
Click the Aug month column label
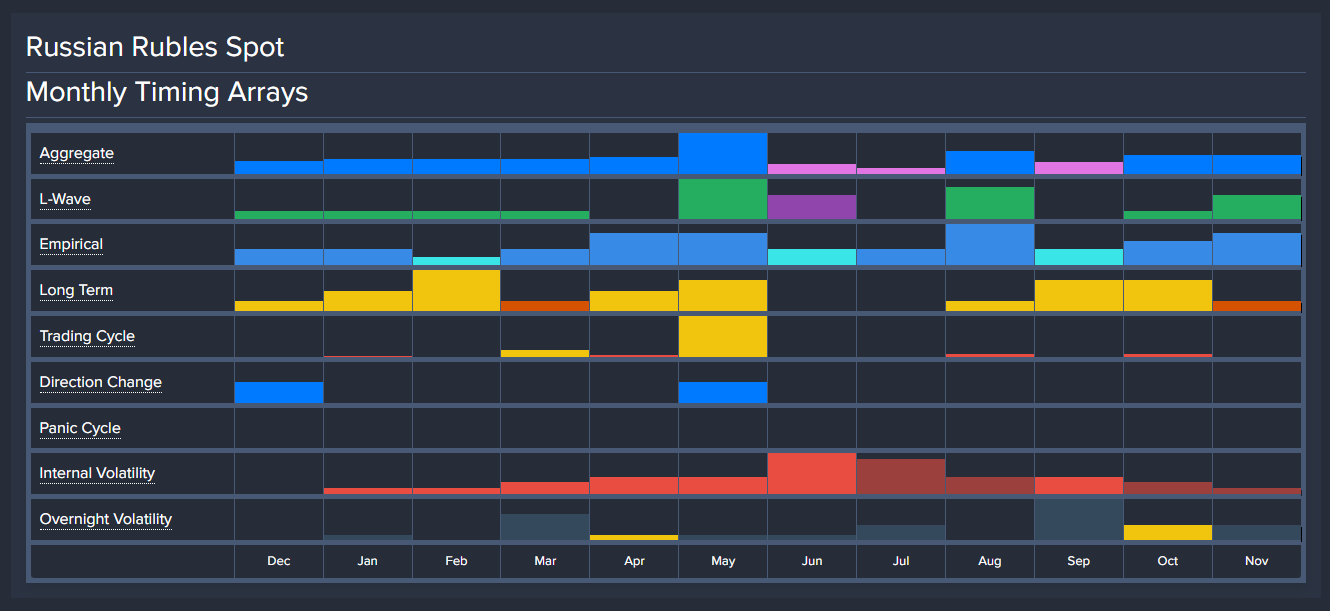989,561
